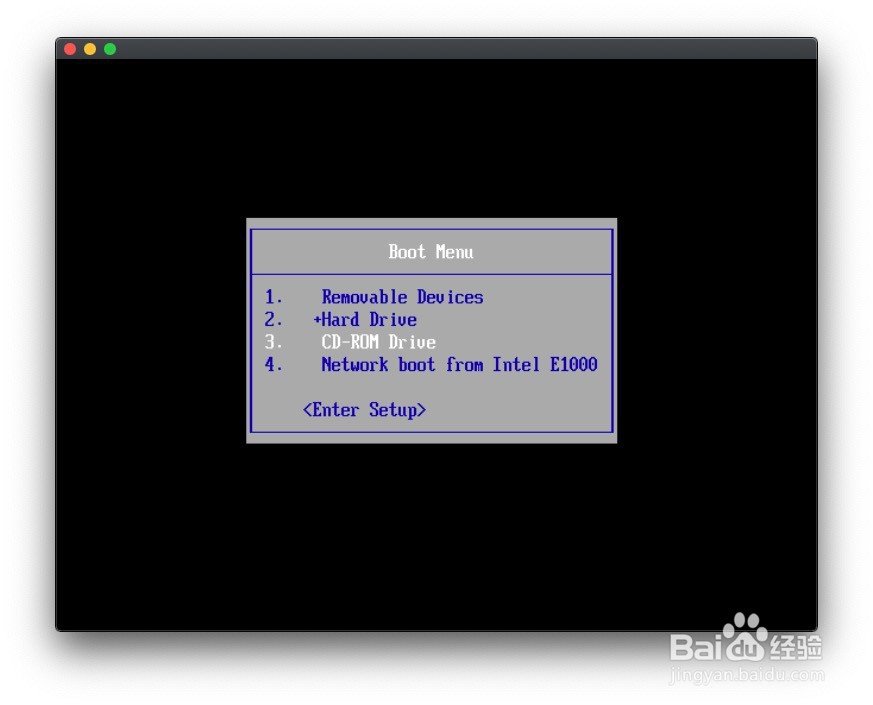Viewport: 873px width, 705px height.
Task: Close the VM window with red button
Action: (70, 49)
